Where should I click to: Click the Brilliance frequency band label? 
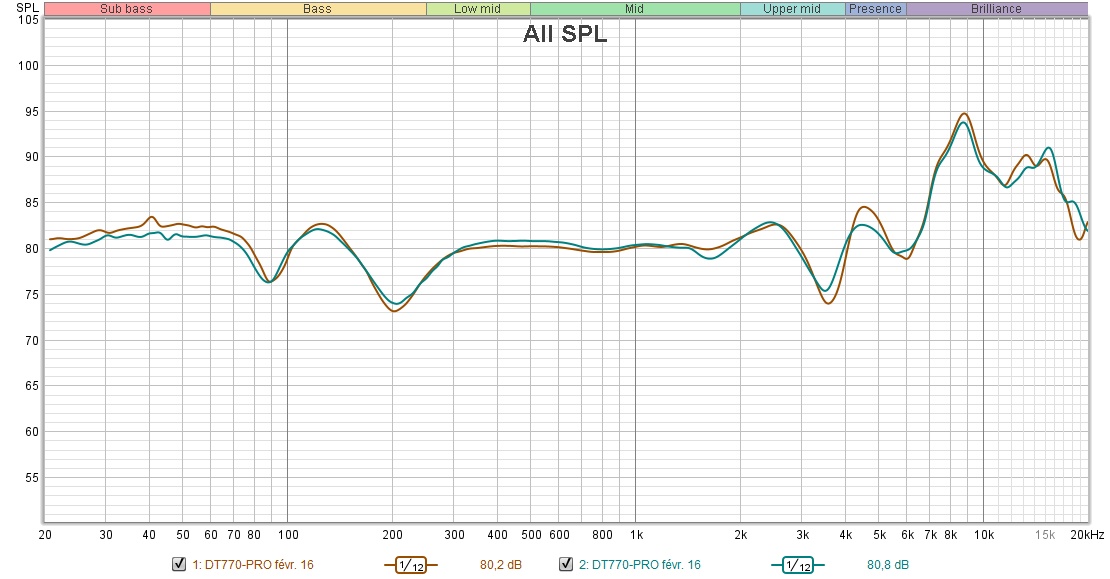pos(997,9)
